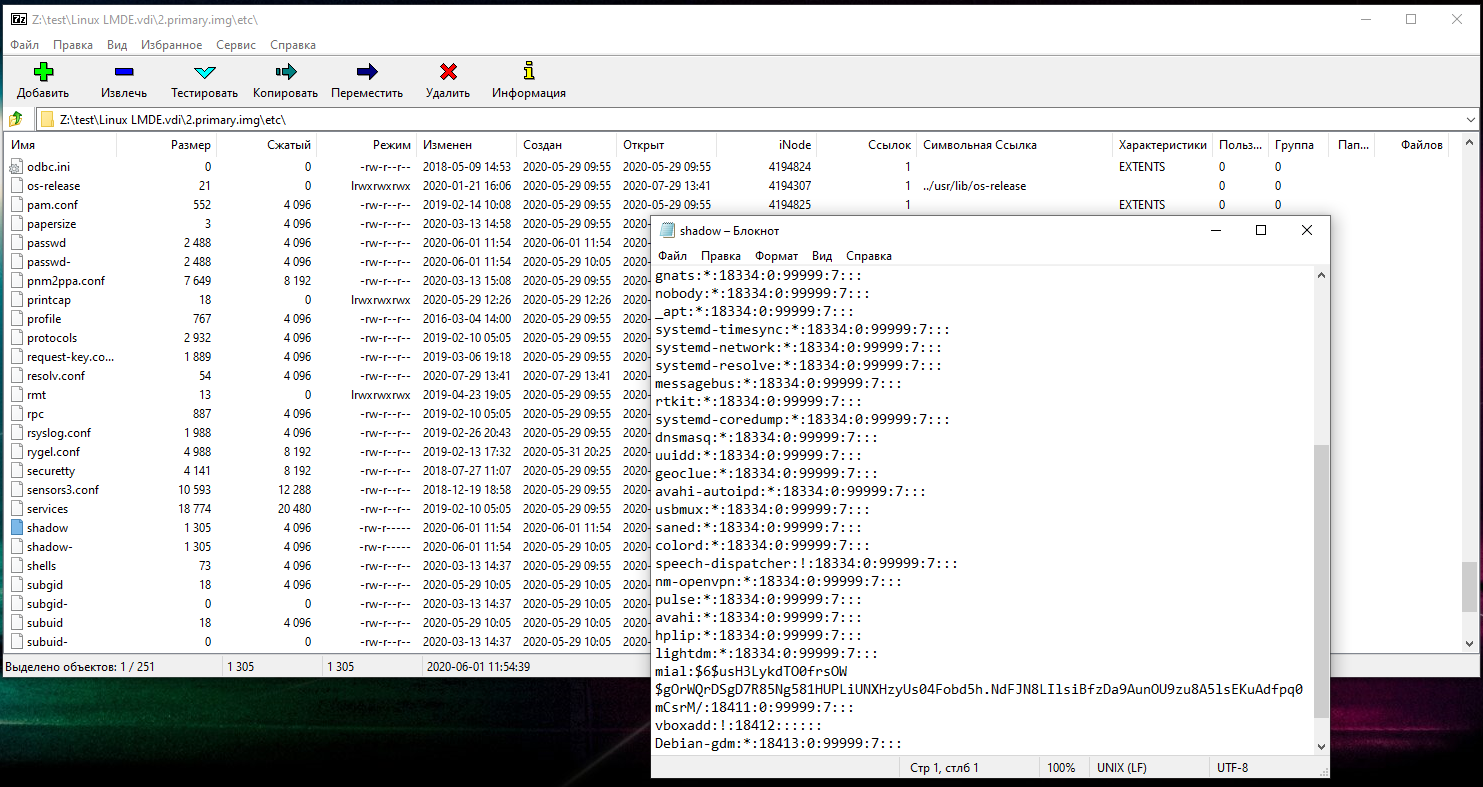
Task: Select the passwd file in list
Action: 46,243
